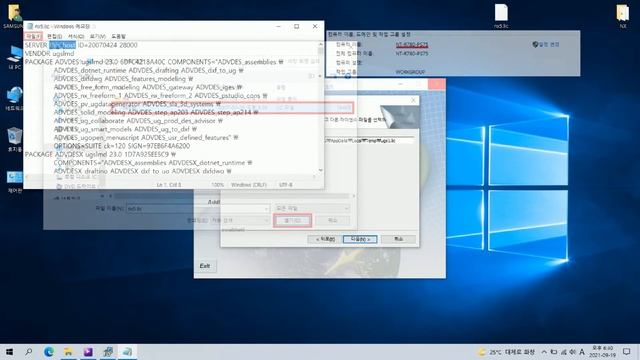Click the 열기 (Open) button in file dialog
Image resolution: width=640 pixels, height=360 pixels.
[x=292, y=220]
